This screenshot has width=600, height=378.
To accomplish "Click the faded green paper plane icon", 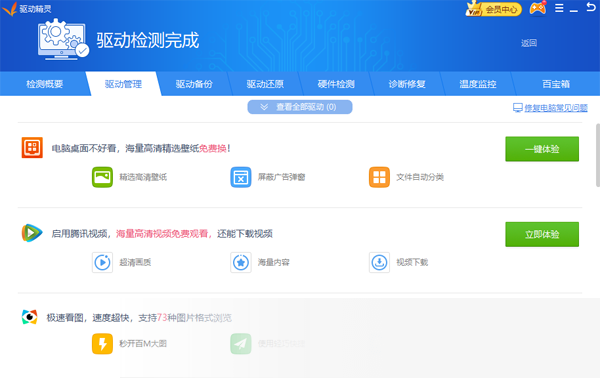I will tap(241, 344).
